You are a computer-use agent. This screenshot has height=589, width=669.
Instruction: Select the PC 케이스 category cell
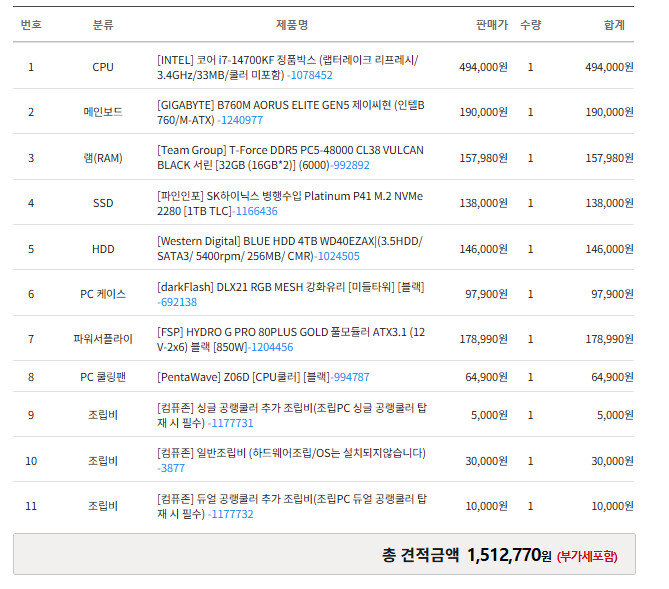click(x=103, y=294)
